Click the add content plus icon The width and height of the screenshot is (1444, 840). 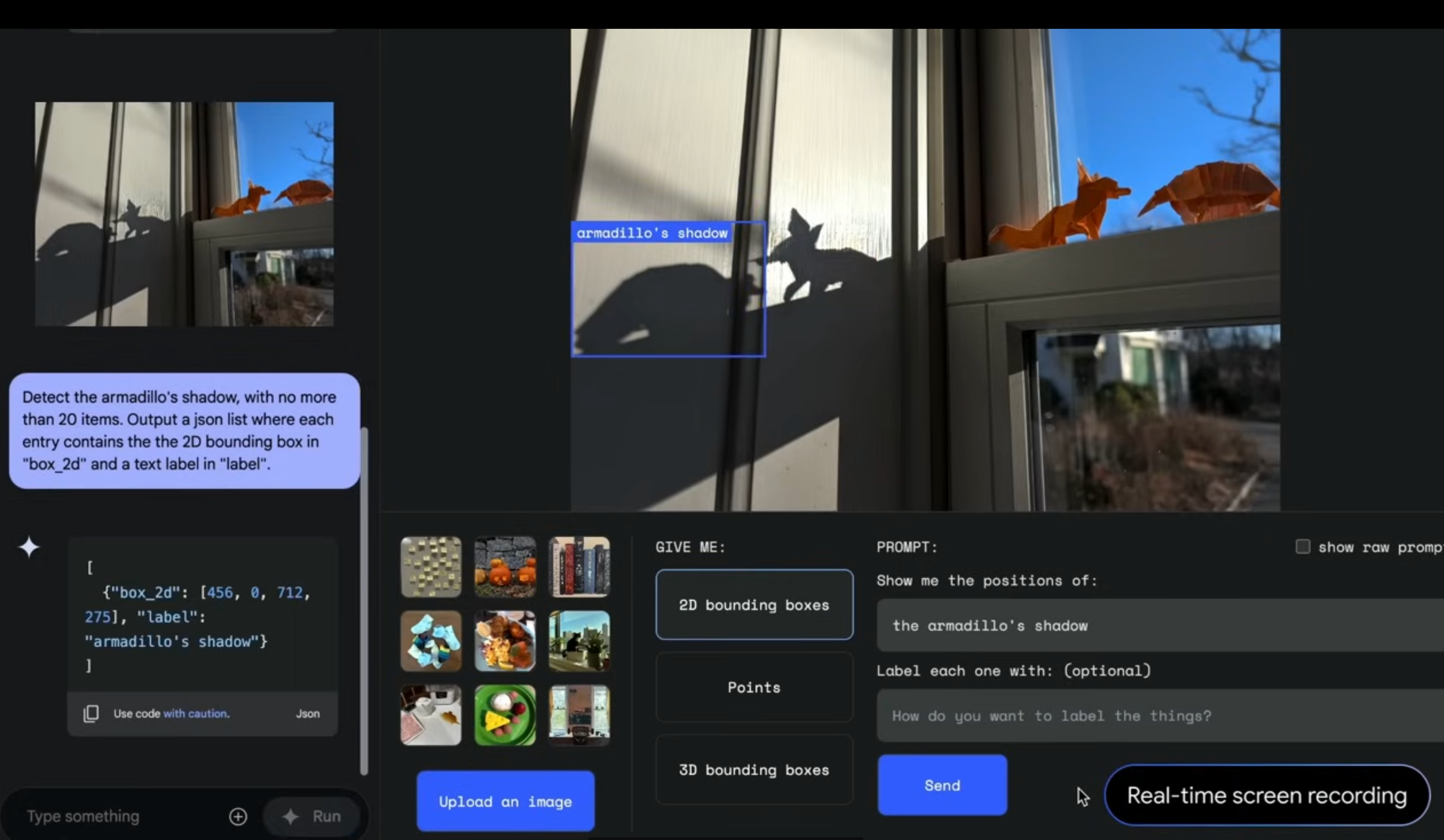(x=238, y=815)
